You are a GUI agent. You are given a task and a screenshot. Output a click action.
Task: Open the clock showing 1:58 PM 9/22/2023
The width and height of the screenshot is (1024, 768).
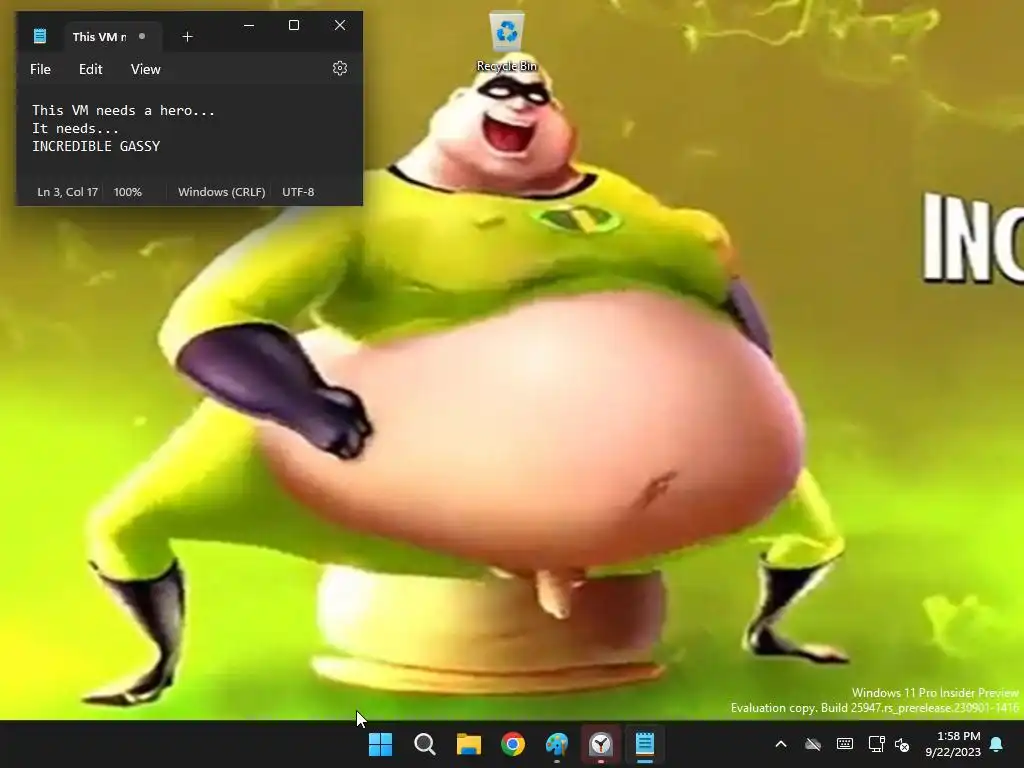coord(953,744)
